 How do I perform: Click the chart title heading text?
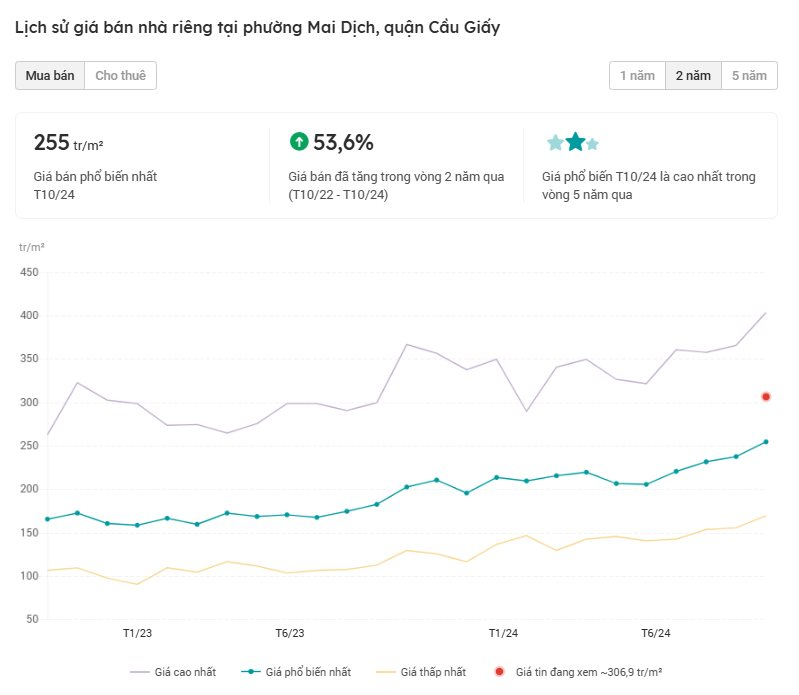[258, 28]
